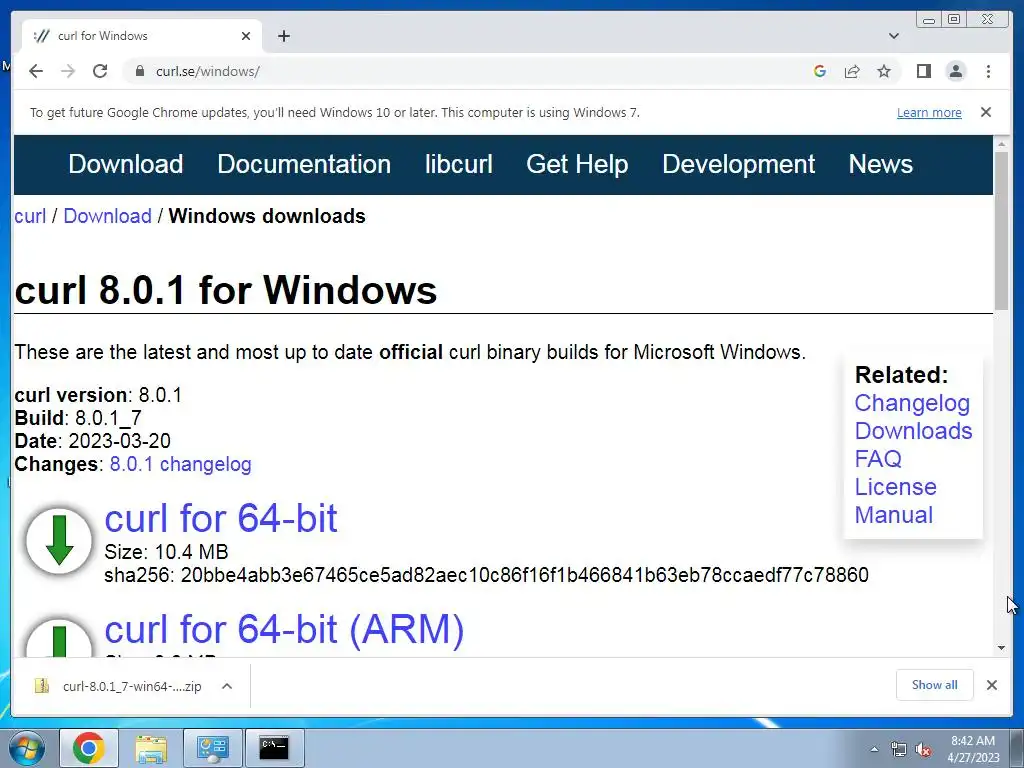Screen dimensions: 1024x768
Task: Open the Windows Start menu
Action: click(27, 748)
